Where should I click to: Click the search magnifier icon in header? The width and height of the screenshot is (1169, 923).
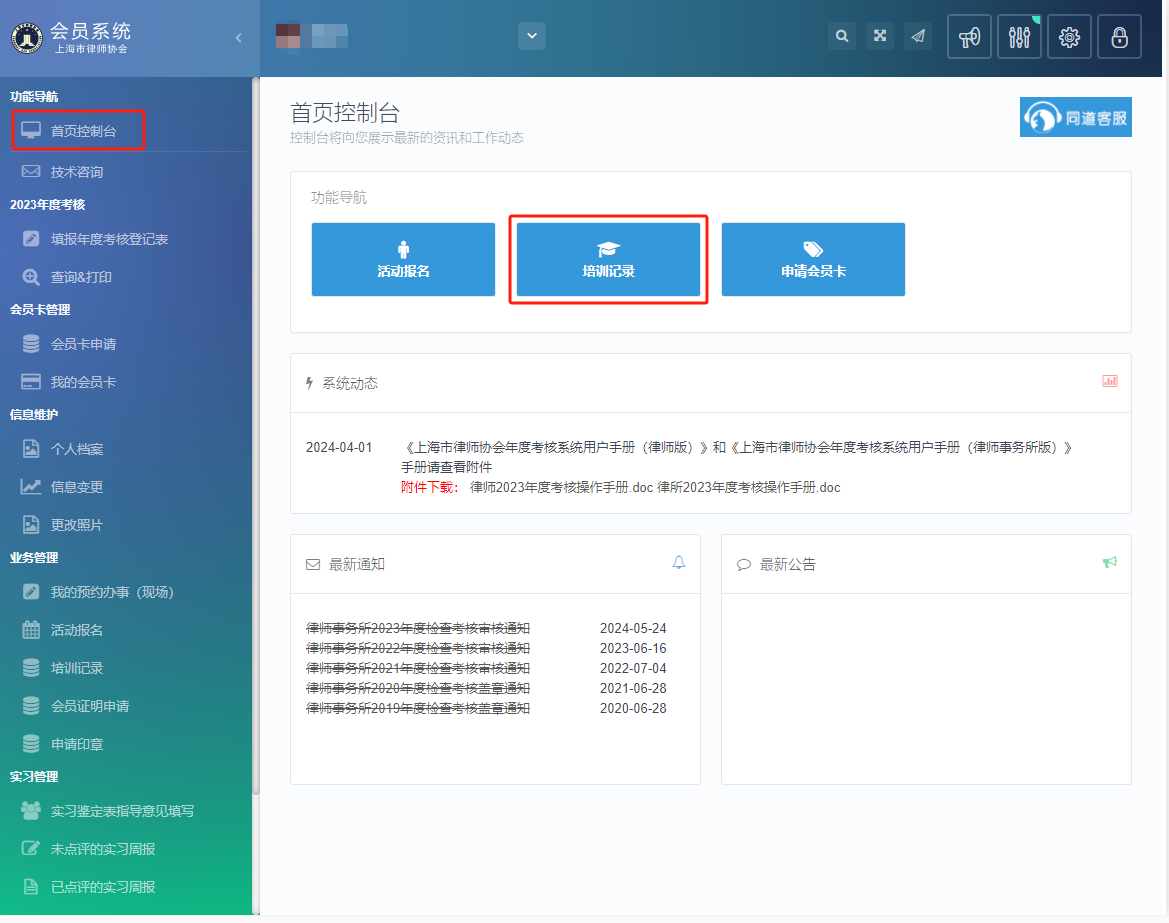coord(842,36)
